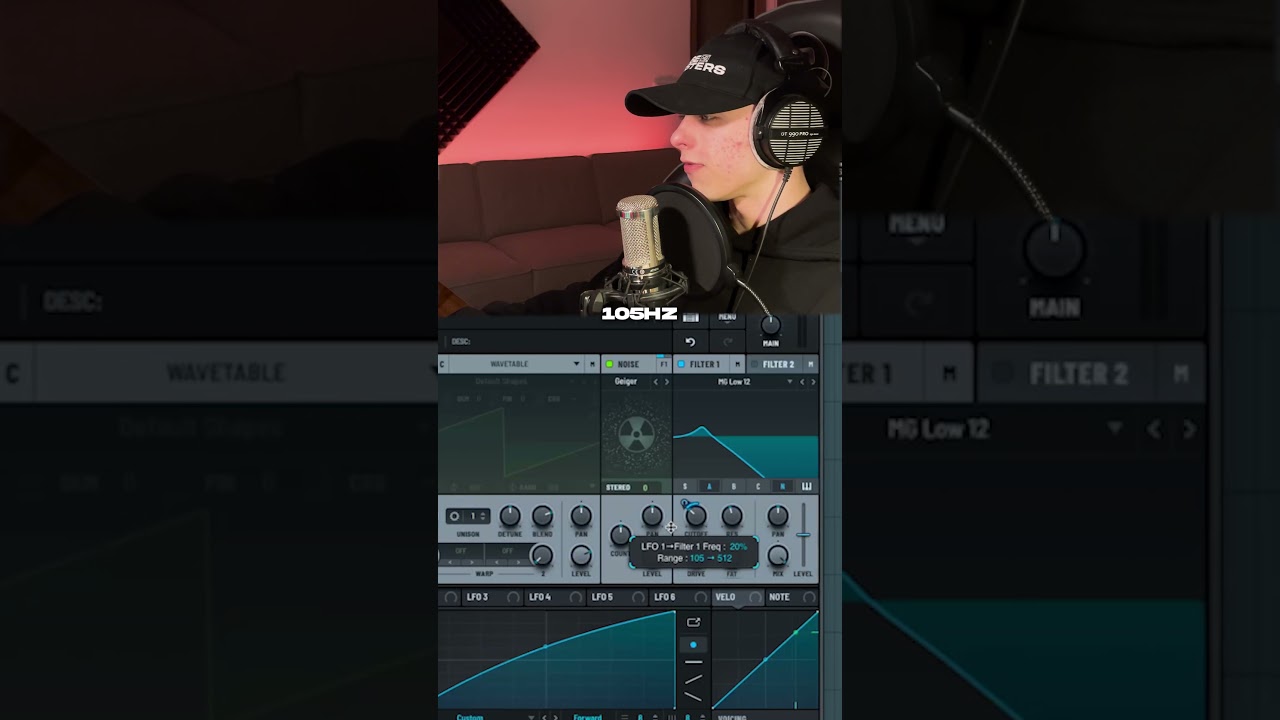The width and height of the screenshot is (1280, 720).
Task: Switch to the FILTER 2 tab
Action: [778, 364]
